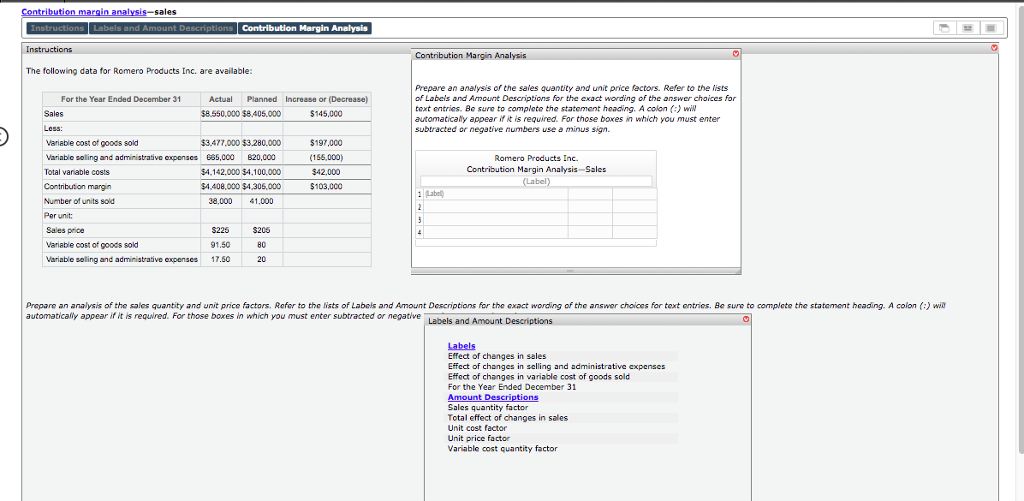Click sales increase value $145,000
The height and width of the screenshot is (501, 1024).
(327, 114)
